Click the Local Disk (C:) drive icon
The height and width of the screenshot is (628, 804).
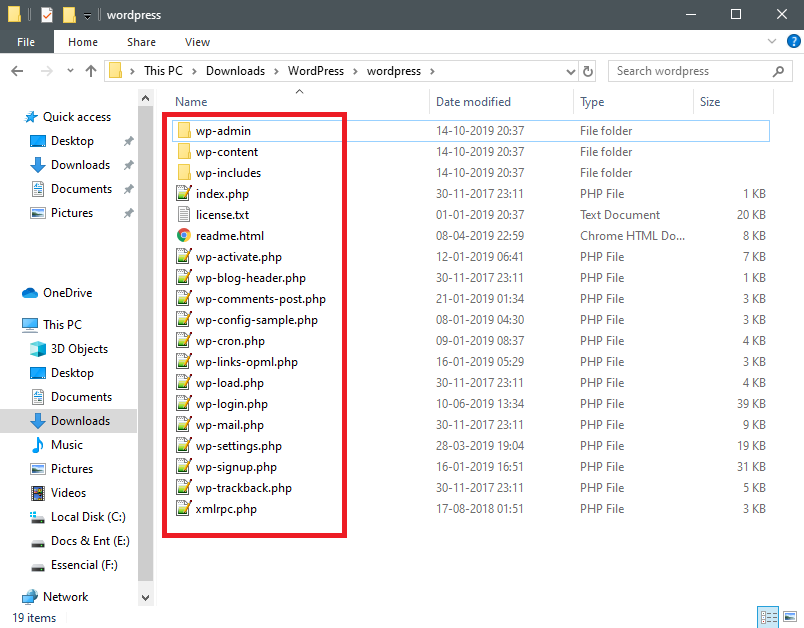(38, 517)
